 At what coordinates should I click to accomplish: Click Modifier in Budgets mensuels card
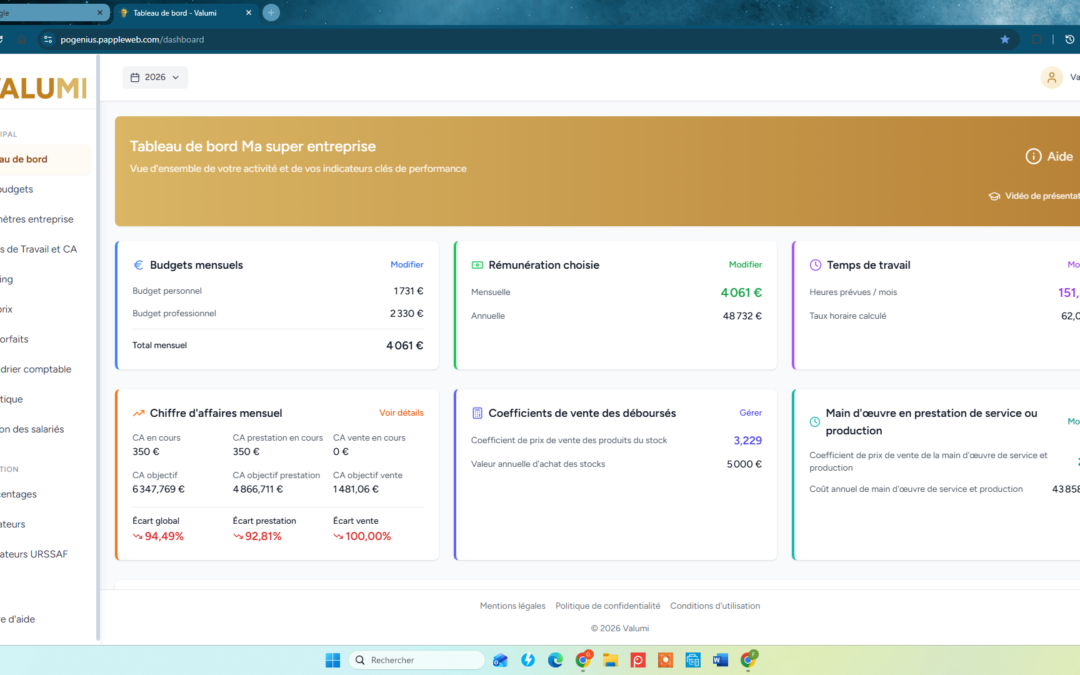pos(406,265)
